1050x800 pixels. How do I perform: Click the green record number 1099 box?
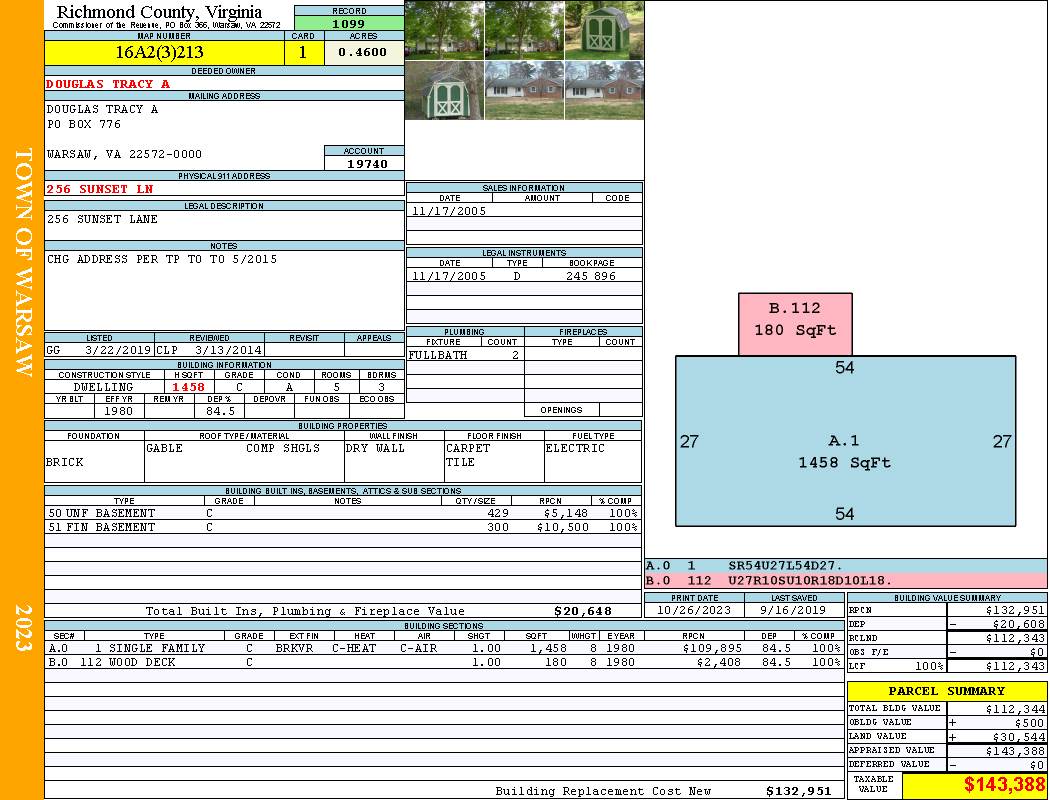(349, 23)
